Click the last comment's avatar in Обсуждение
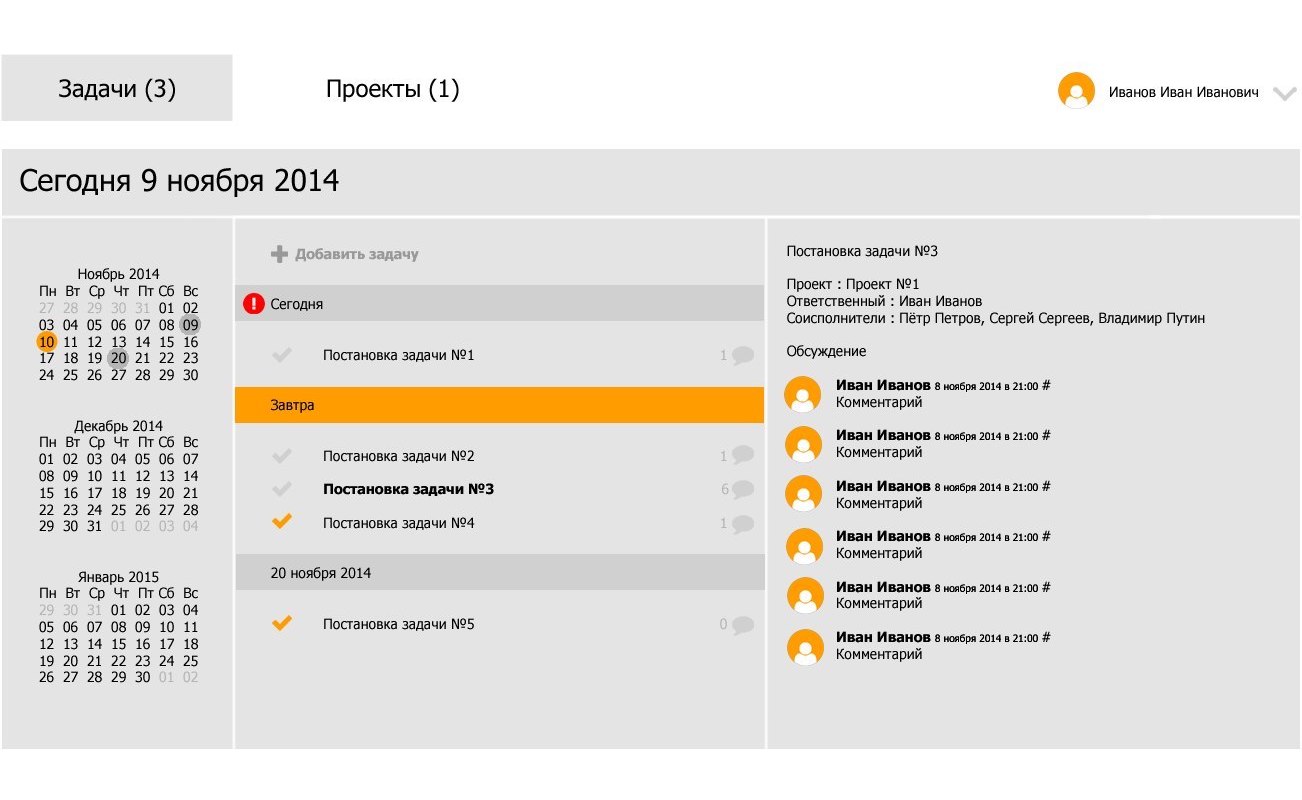The width and height of the screenshot is (1302, 800). click(x=804, y=646)
